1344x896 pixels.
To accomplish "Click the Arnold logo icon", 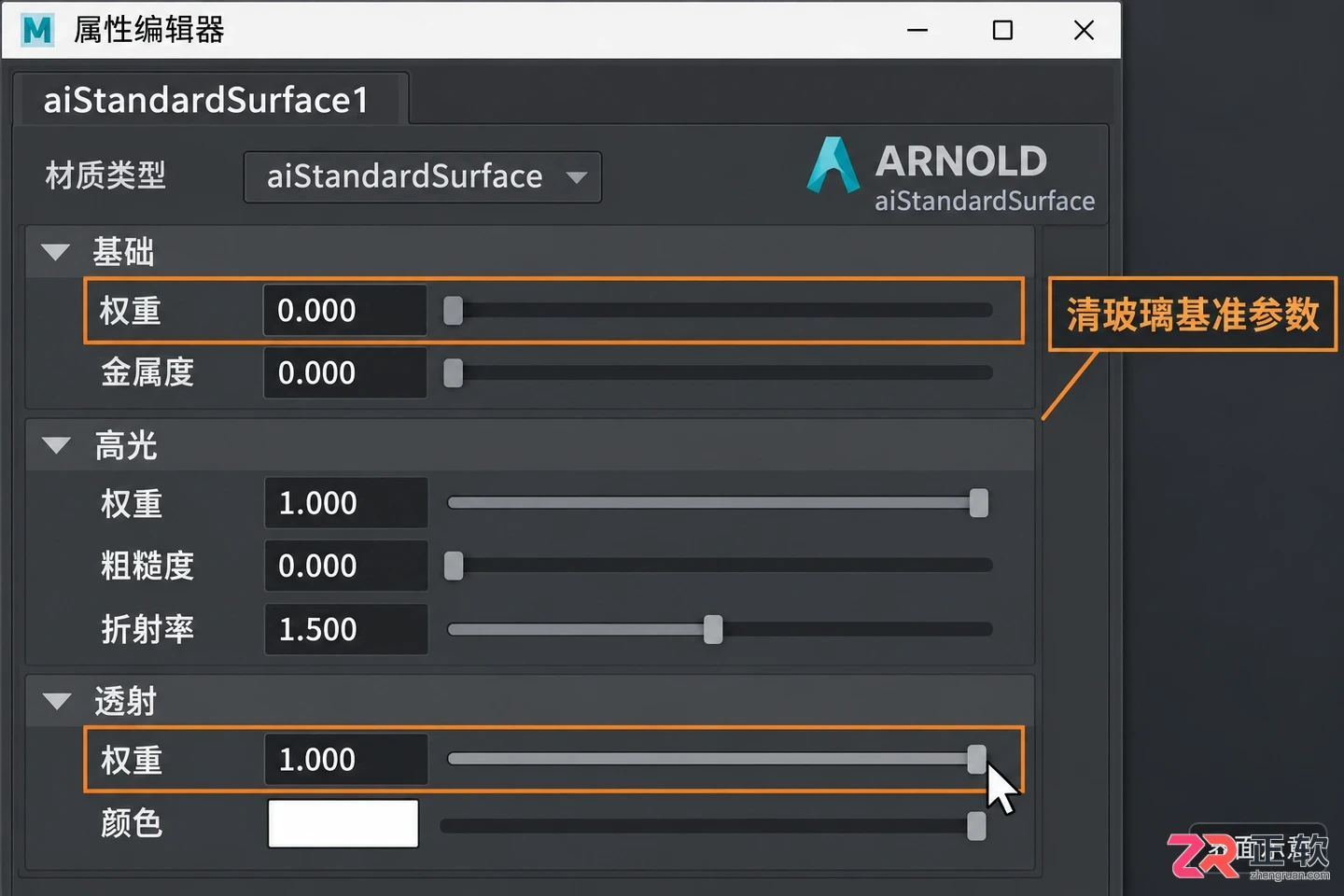I will point(833,165).
